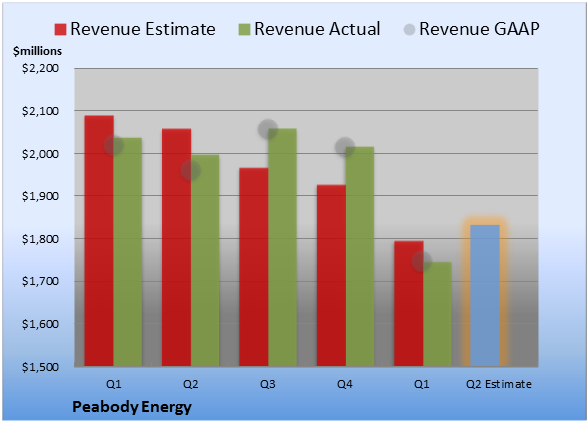Click the Q2 Revenue GAAP gray marker
Screen dimensions: 588x422
point(191,171)
